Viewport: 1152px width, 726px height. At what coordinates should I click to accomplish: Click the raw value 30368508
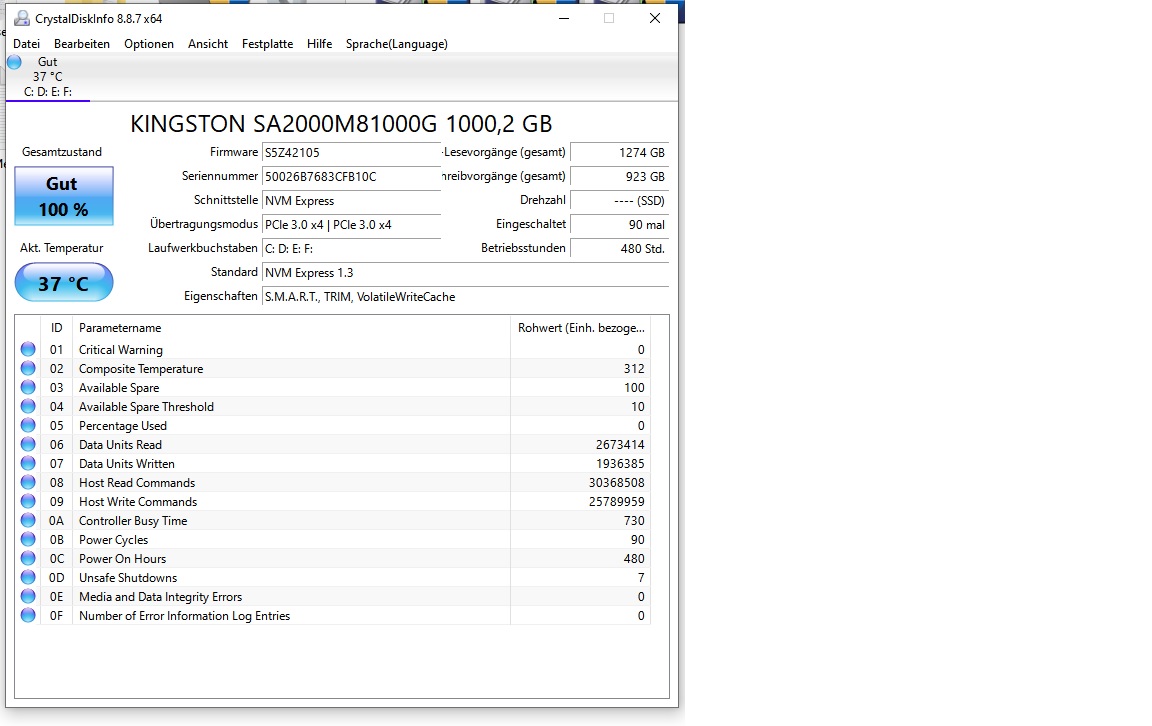[x=616, y=483]
